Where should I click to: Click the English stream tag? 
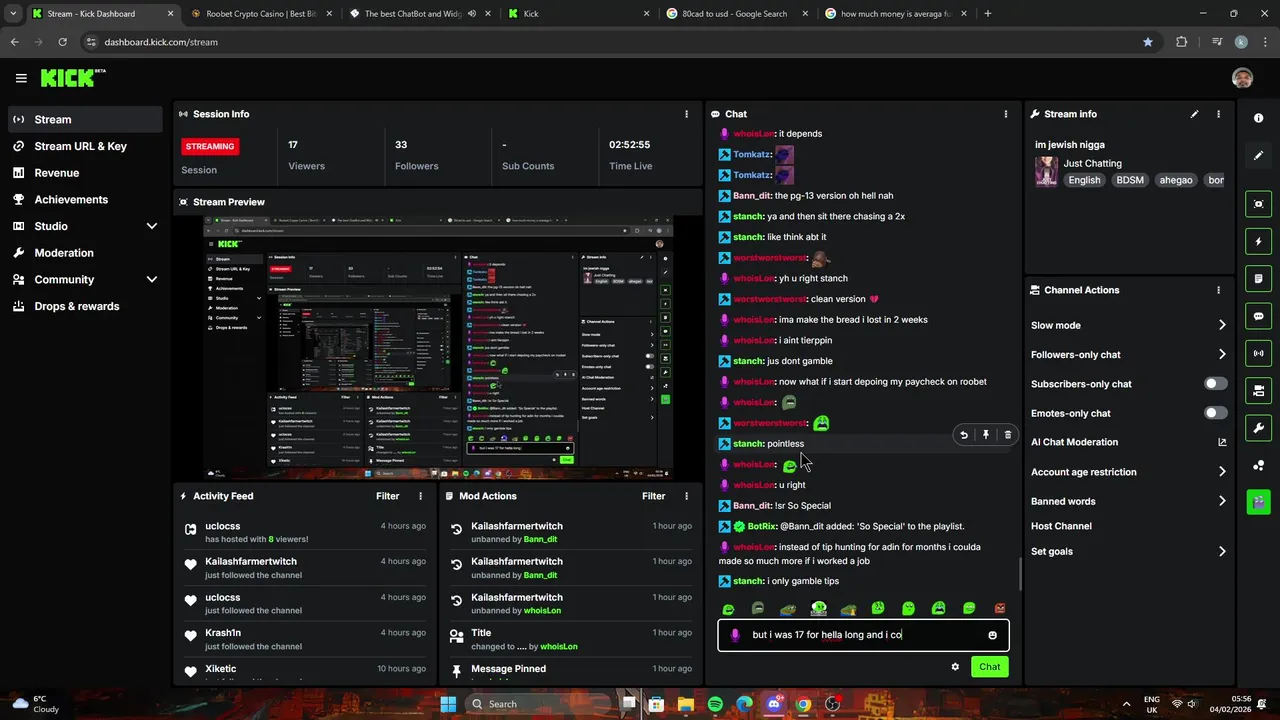(x=1083, y=180)
